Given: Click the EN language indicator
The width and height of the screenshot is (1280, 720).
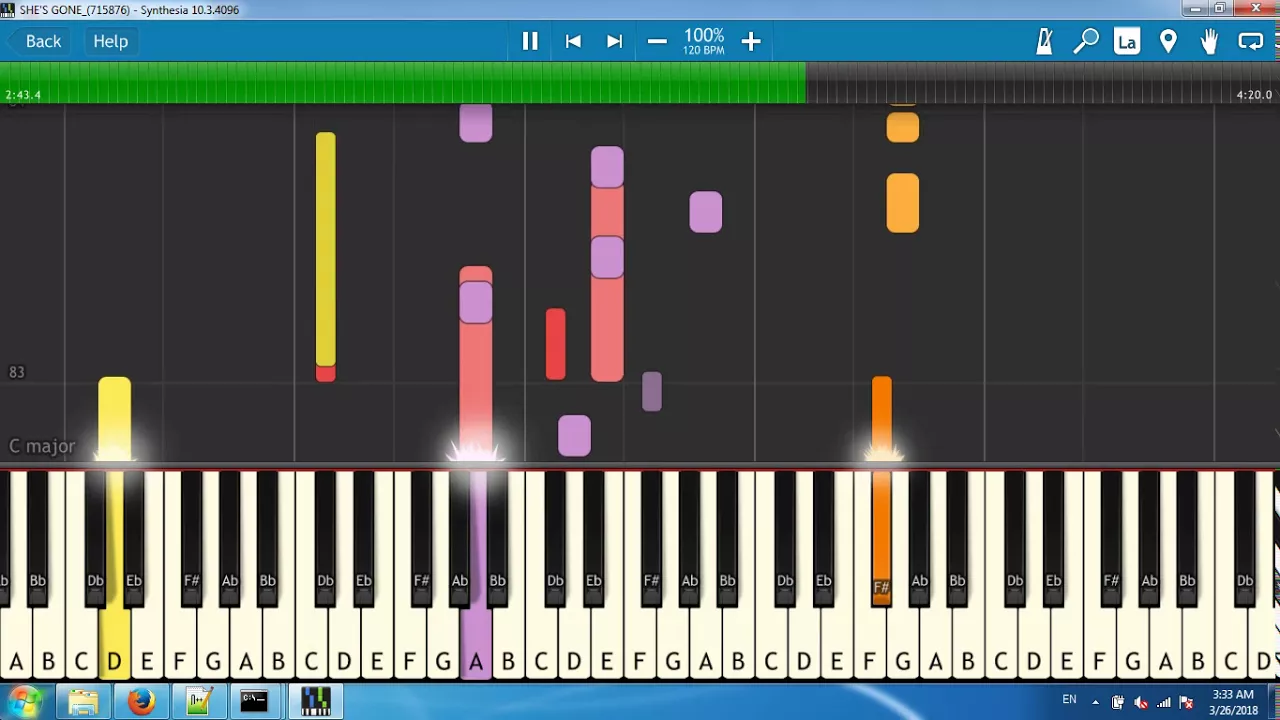Looking at the screenshot, I should [x=1069, y=700].
